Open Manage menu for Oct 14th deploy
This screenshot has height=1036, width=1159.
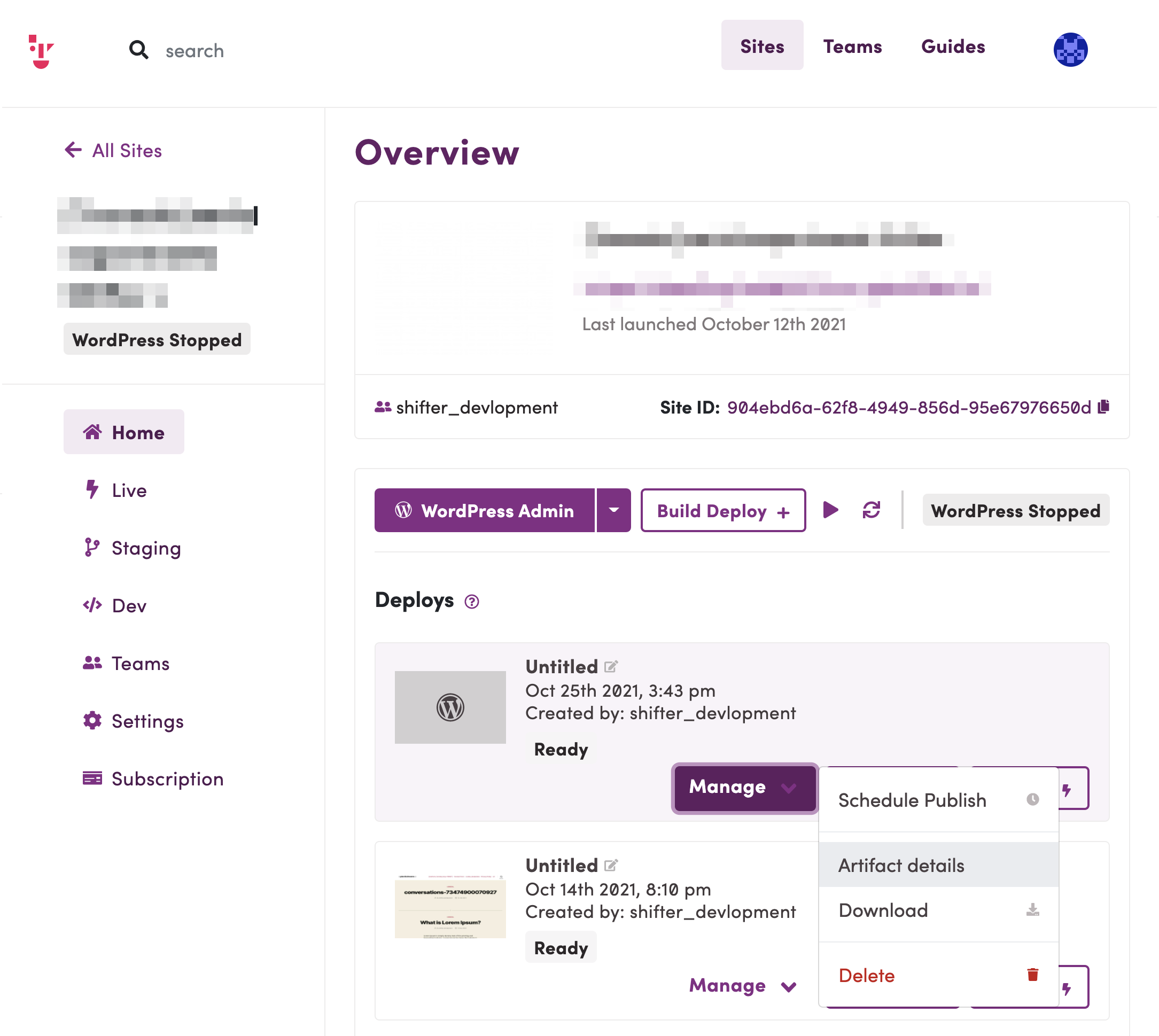coord(742,985)
